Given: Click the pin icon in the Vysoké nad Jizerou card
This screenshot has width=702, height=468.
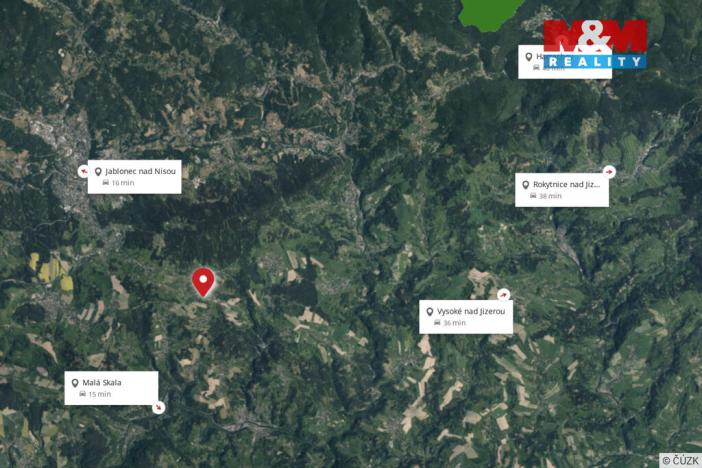Looking at the screenshot, I should [429, 312].
